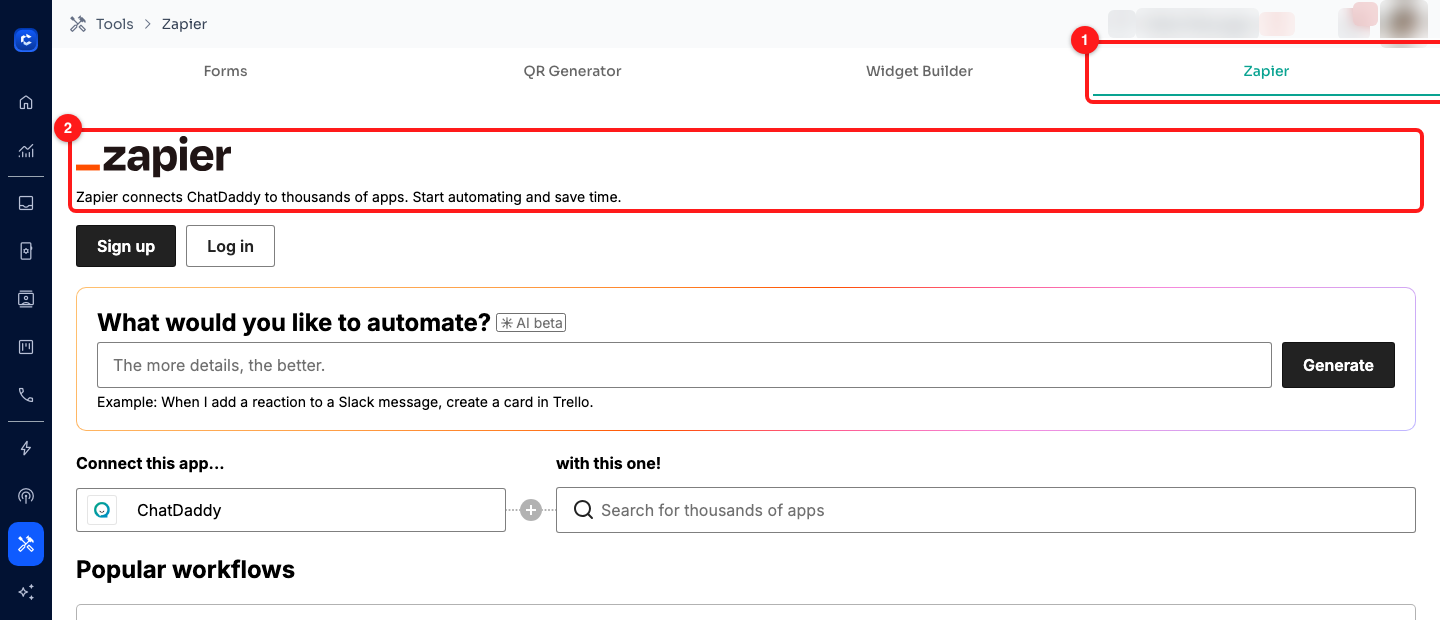Click the ChatDaddy logo in sidebar

click(x=26, y=40)
